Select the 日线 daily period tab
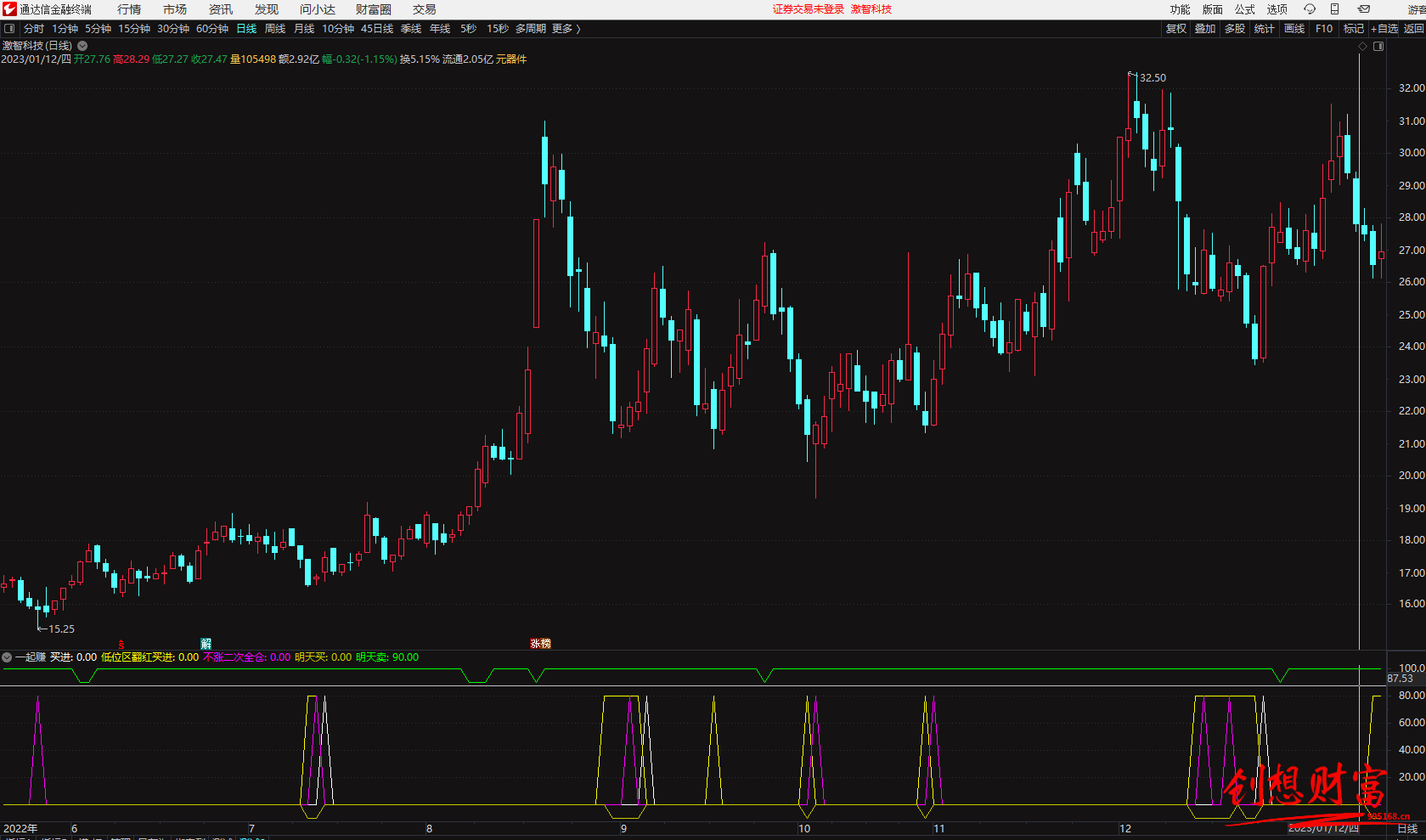This screenshot has height=840, width=1426. point(246,29)
